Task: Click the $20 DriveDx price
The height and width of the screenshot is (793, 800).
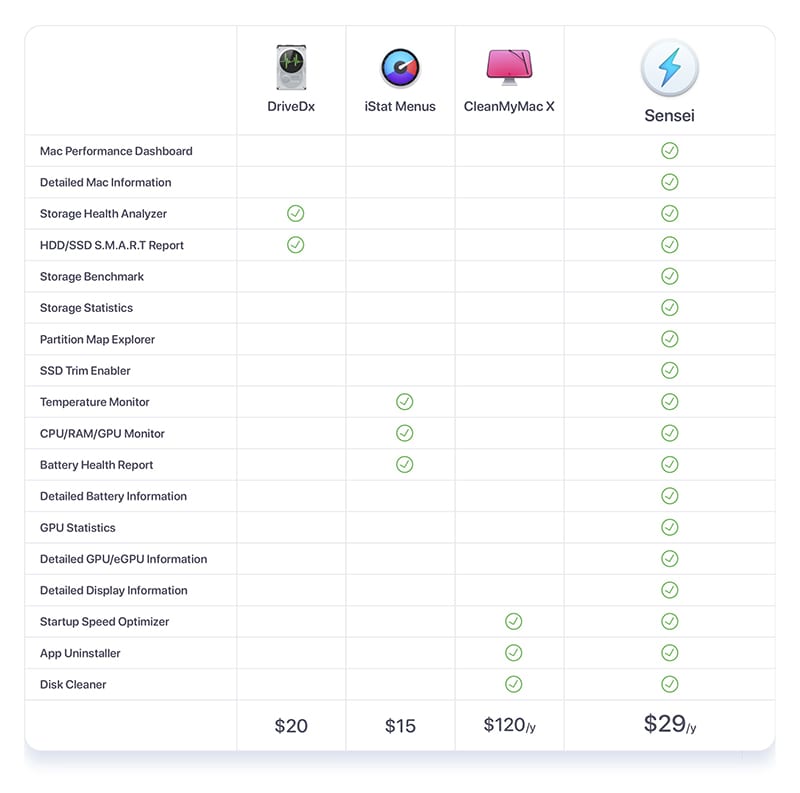Action: 291,726
